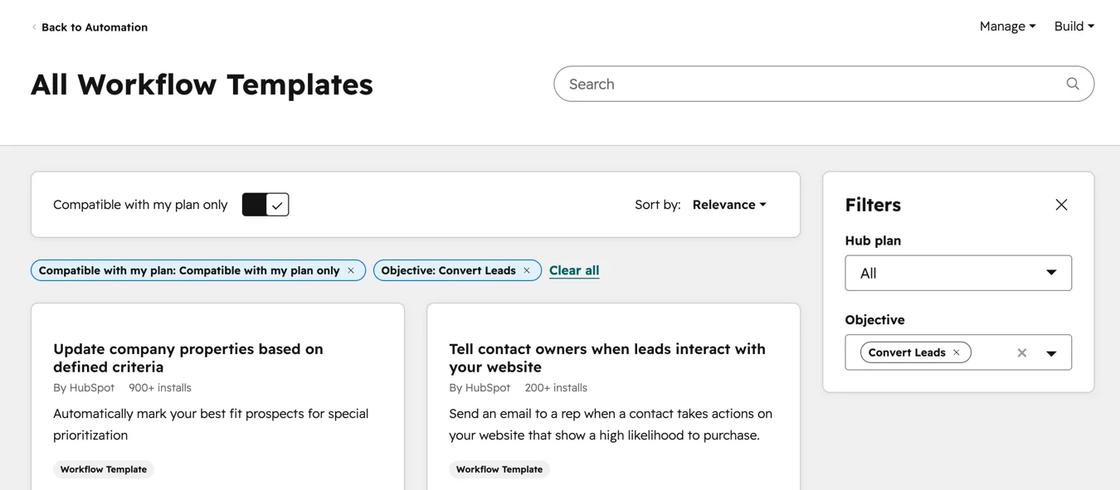This screenshot has height=490, width=1120.
Task: Open 'Tell contact owners when leads interact' template
Action: pyautogui.click(x=607, y=358)
